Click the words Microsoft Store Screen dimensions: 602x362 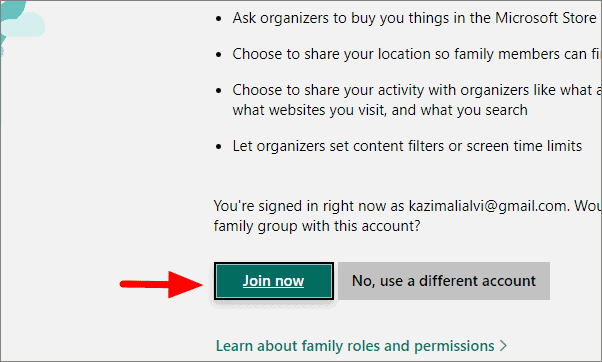coord(546,18)
